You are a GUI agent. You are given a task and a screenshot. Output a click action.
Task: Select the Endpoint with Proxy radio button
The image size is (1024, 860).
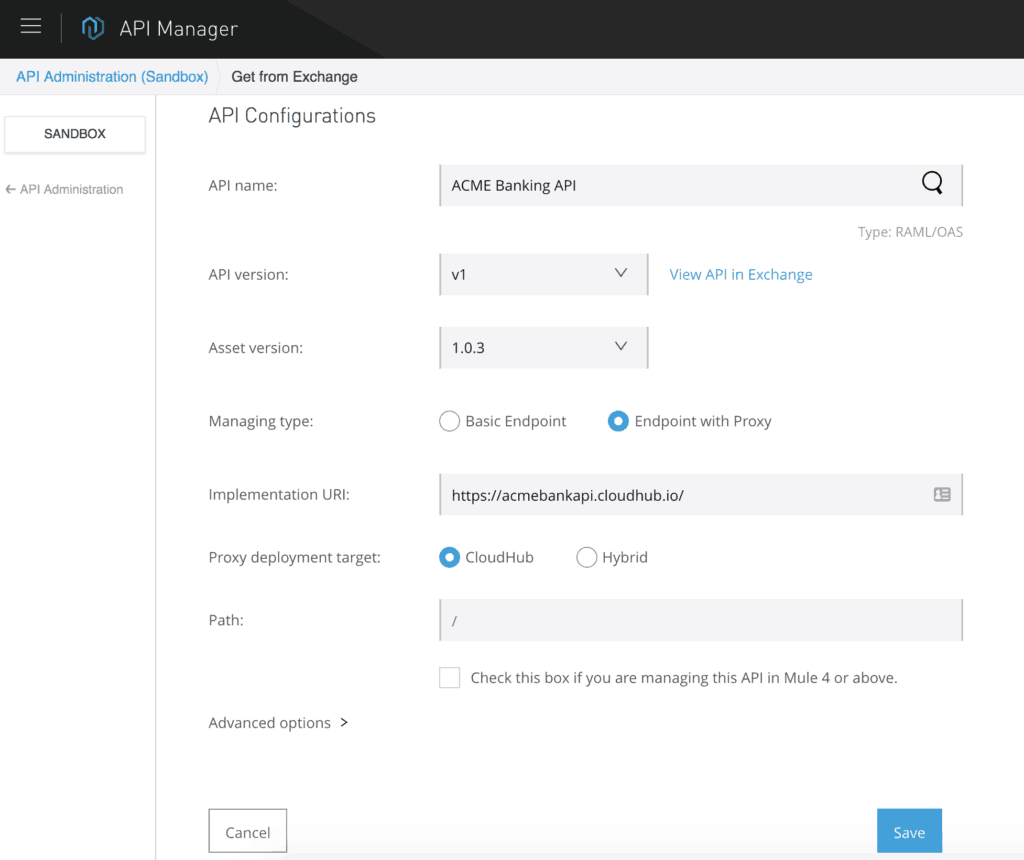coord(620,421)
